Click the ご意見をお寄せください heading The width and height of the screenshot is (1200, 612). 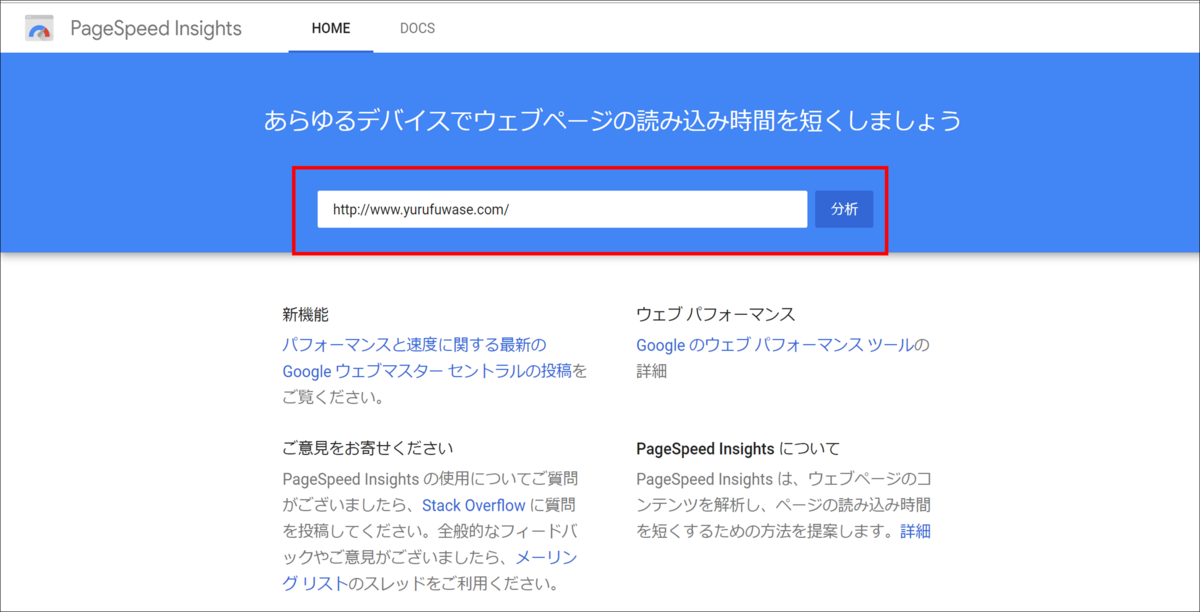[x=368, y=448]
